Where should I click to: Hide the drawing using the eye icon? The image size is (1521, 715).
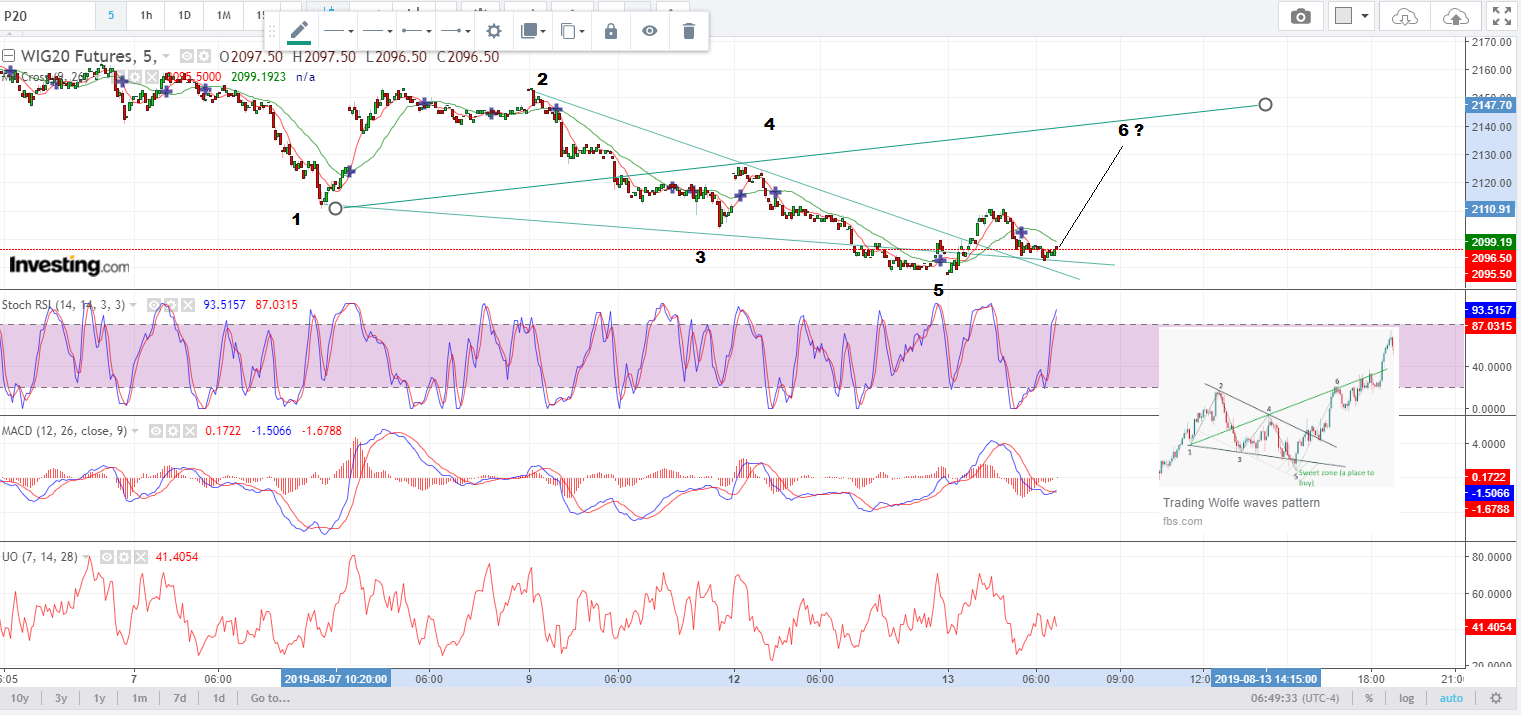pyautogui.click(x=650, y=31)
